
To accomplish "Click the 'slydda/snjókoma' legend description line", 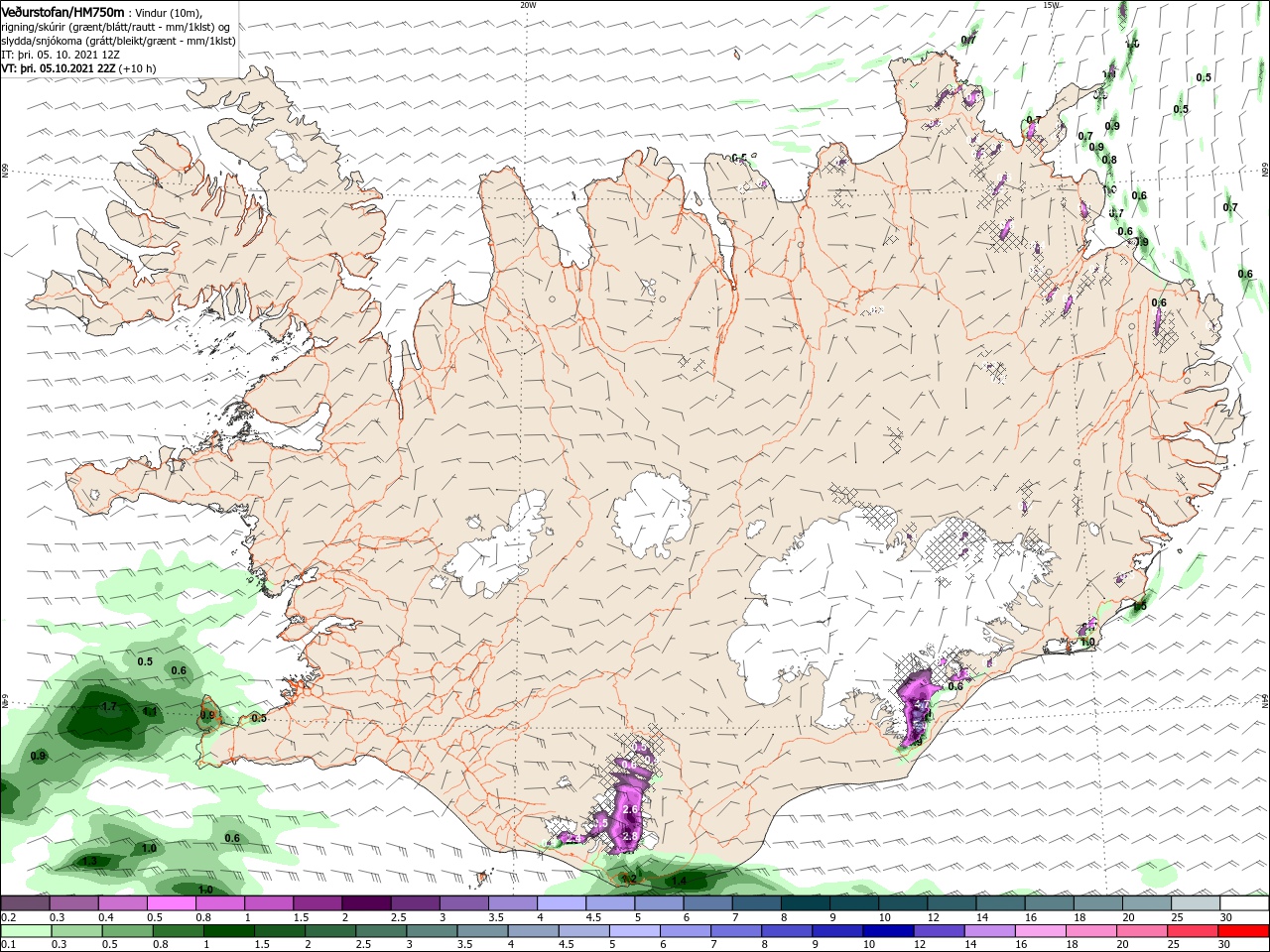I will coord(118,41).
